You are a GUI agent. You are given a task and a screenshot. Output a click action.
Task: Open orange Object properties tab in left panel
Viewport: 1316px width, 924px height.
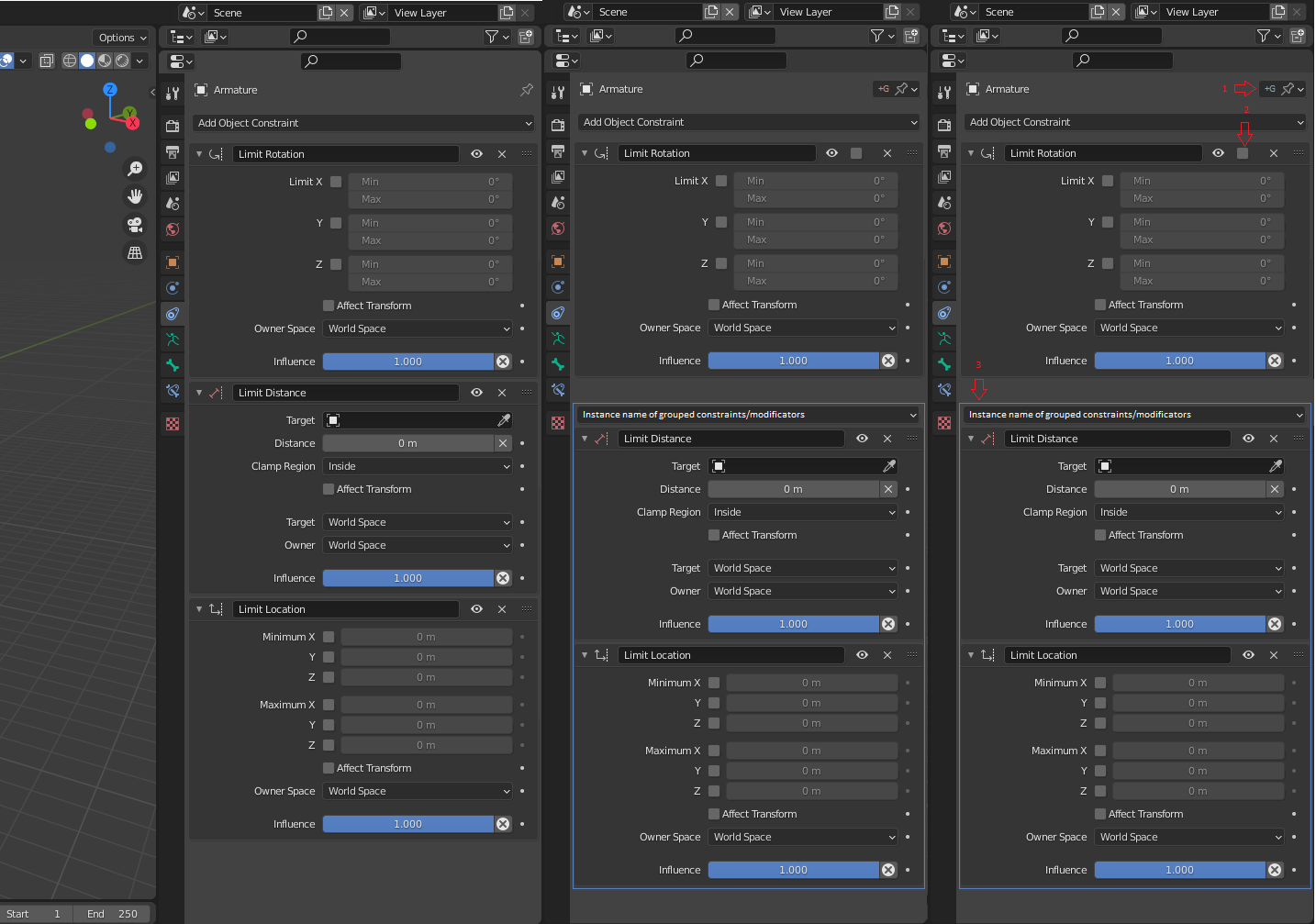click(173, 262)
